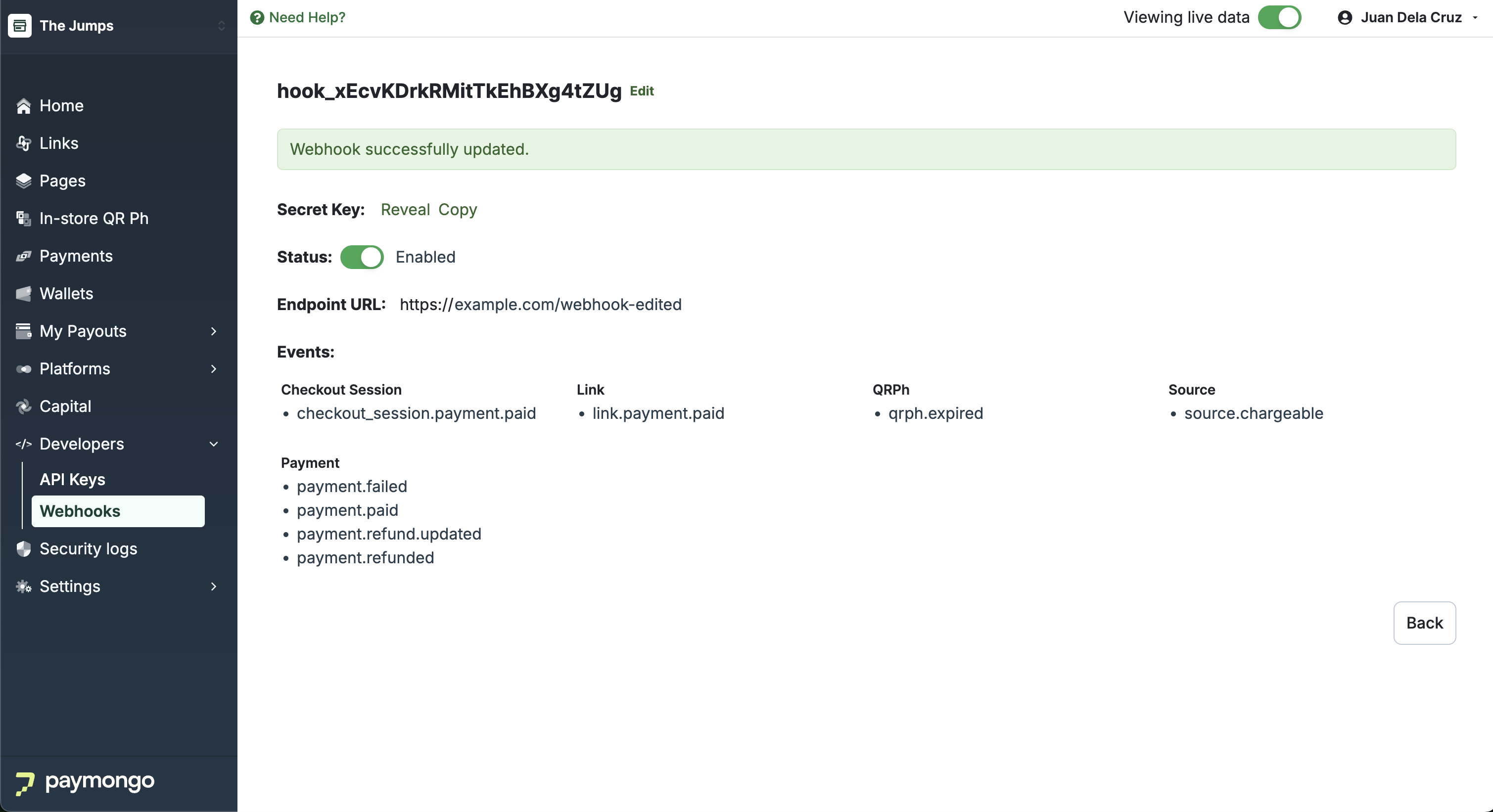
Task: Copy the webhook secret key
Action: click(458, 210)
